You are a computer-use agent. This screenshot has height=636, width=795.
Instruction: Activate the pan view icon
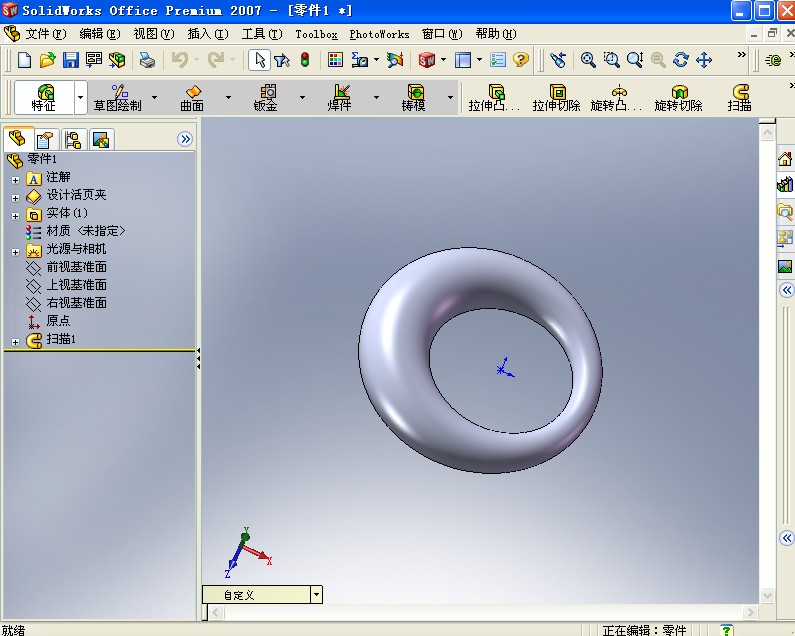point(704,60)
